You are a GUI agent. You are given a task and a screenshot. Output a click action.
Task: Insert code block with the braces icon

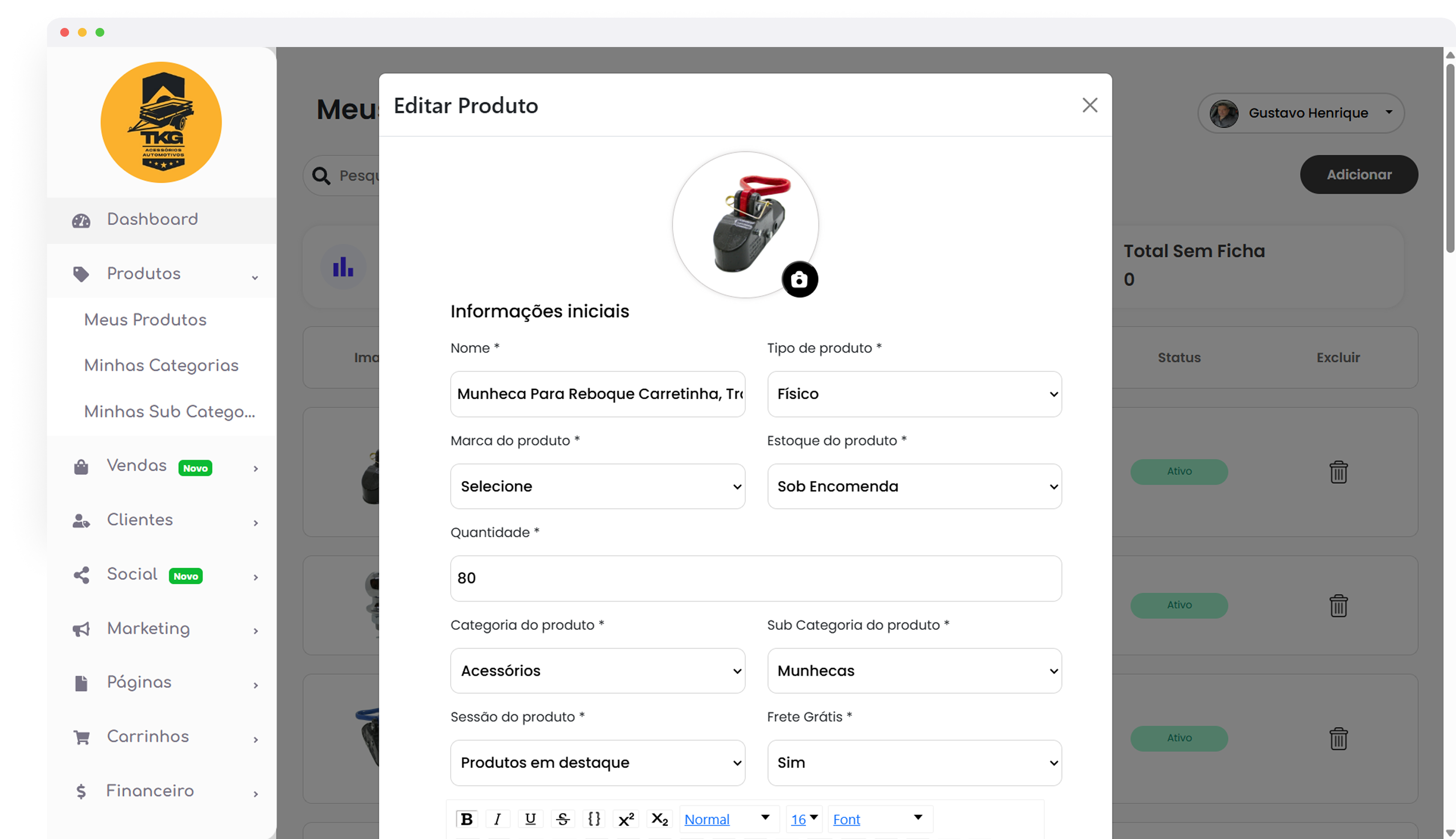(594, 819)
